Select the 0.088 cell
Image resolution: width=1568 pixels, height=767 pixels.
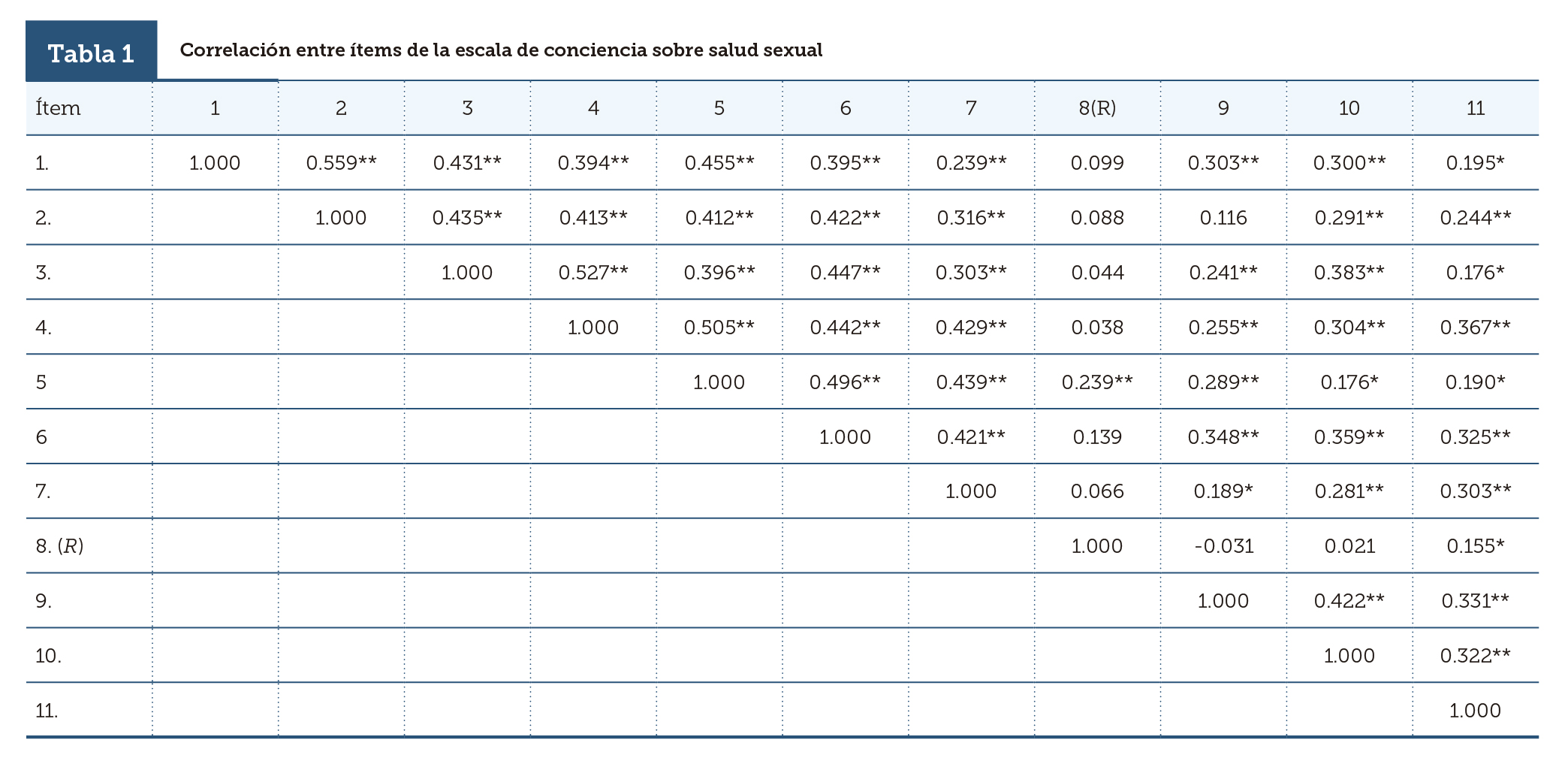tap(1097, 218)
